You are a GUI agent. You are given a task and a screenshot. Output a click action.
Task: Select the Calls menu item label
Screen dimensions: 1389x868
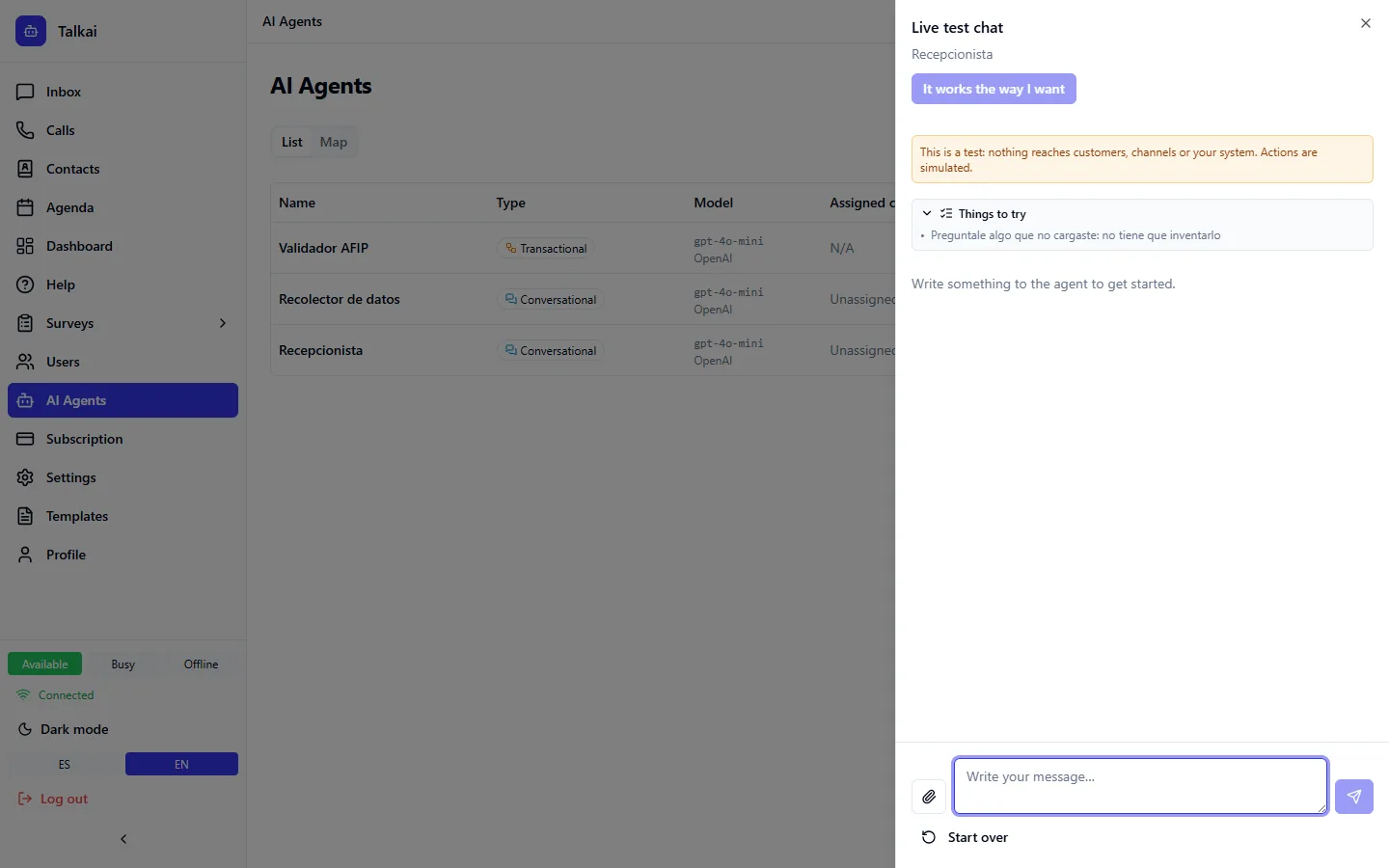(x=61, y=130)
